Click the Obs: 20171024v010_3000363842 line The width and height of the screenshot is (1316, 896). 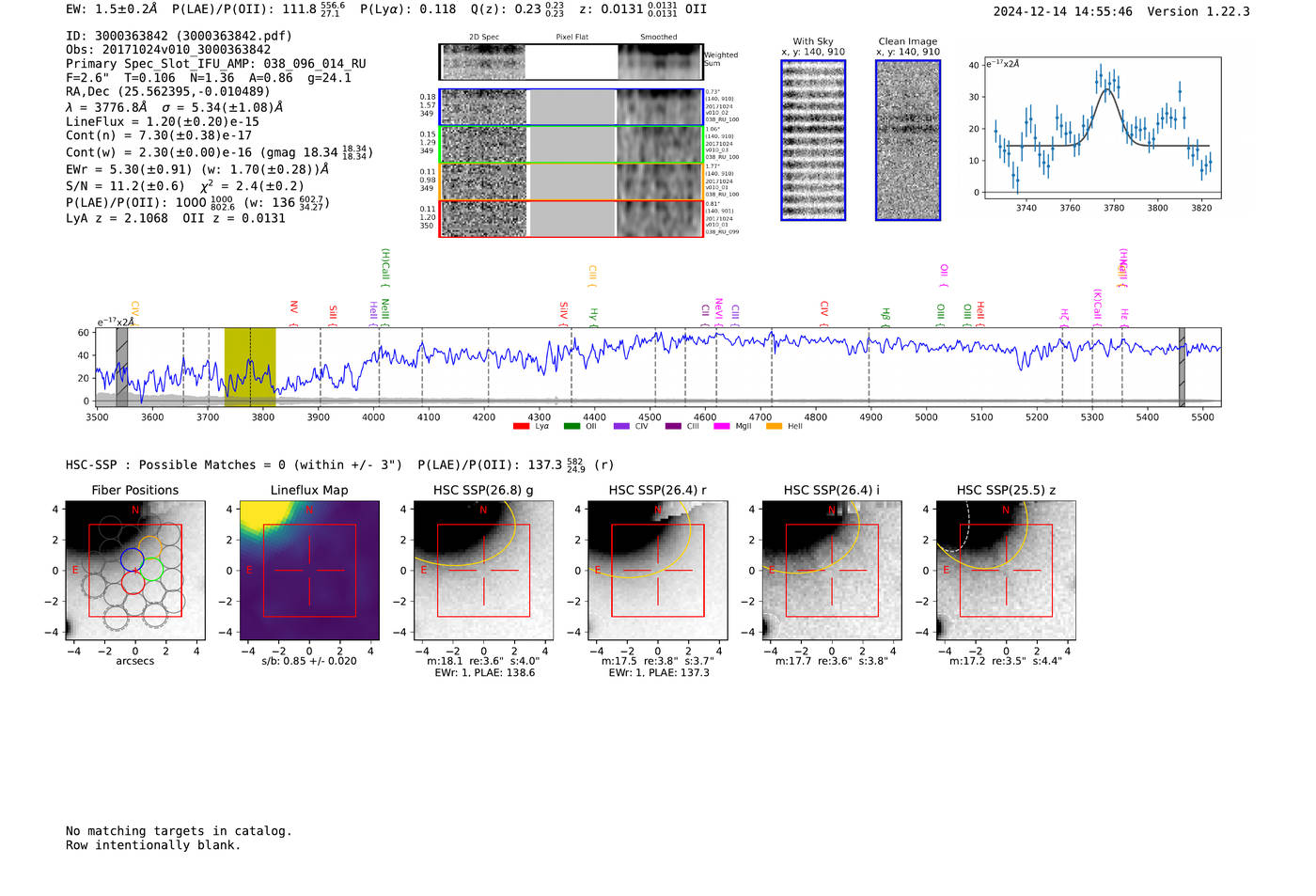click(x=168, y=50)
